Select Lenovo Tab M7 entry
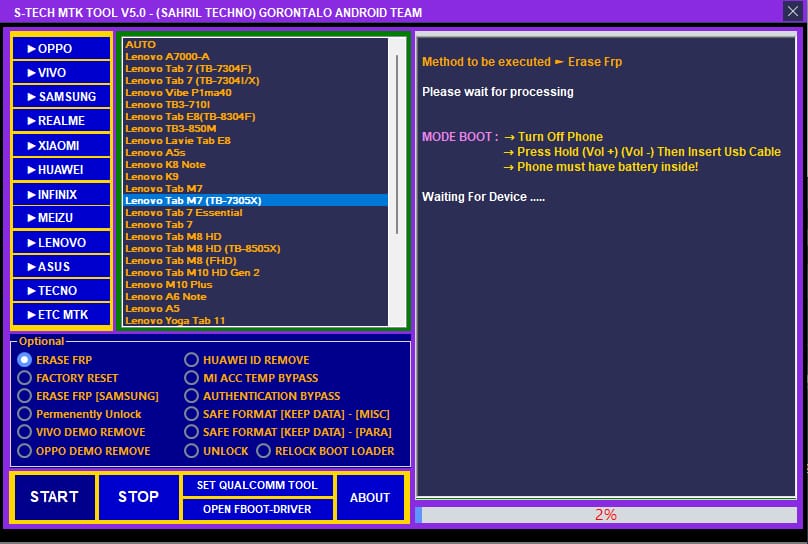The image size is (808, 544). 256,189
